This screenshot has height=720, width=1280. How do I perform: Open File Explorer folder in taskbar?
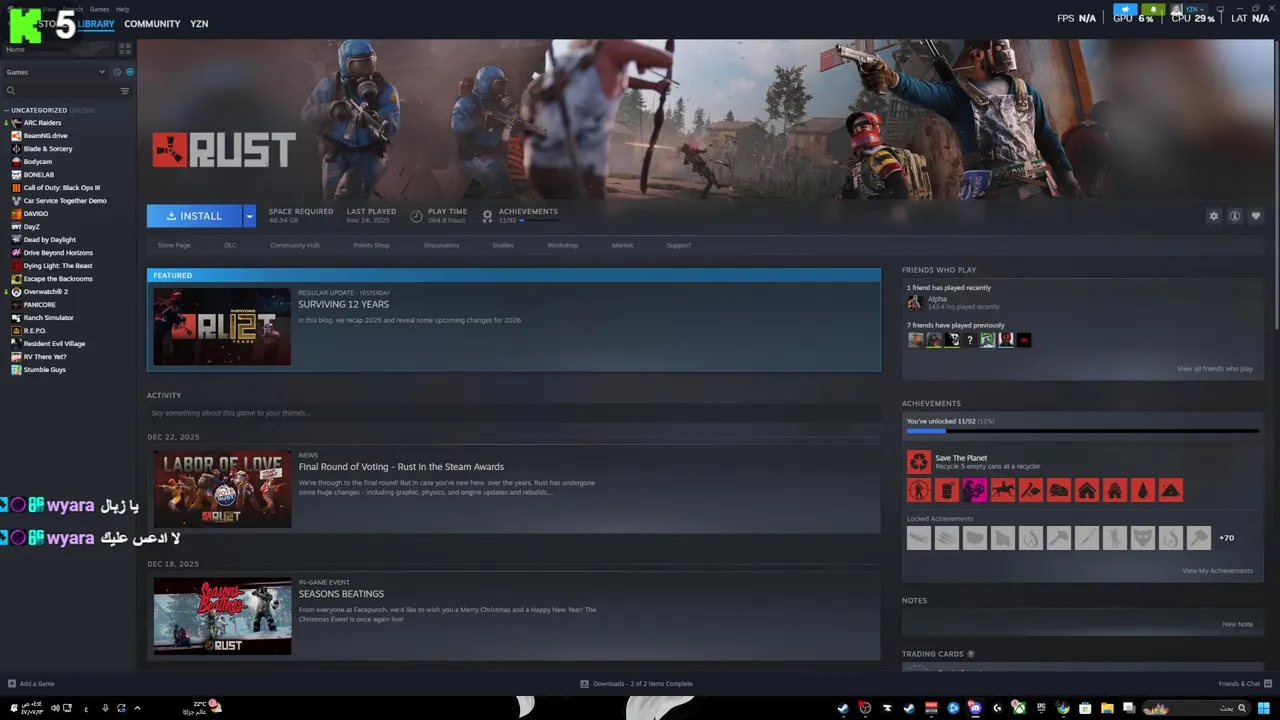click(1107, 708)
